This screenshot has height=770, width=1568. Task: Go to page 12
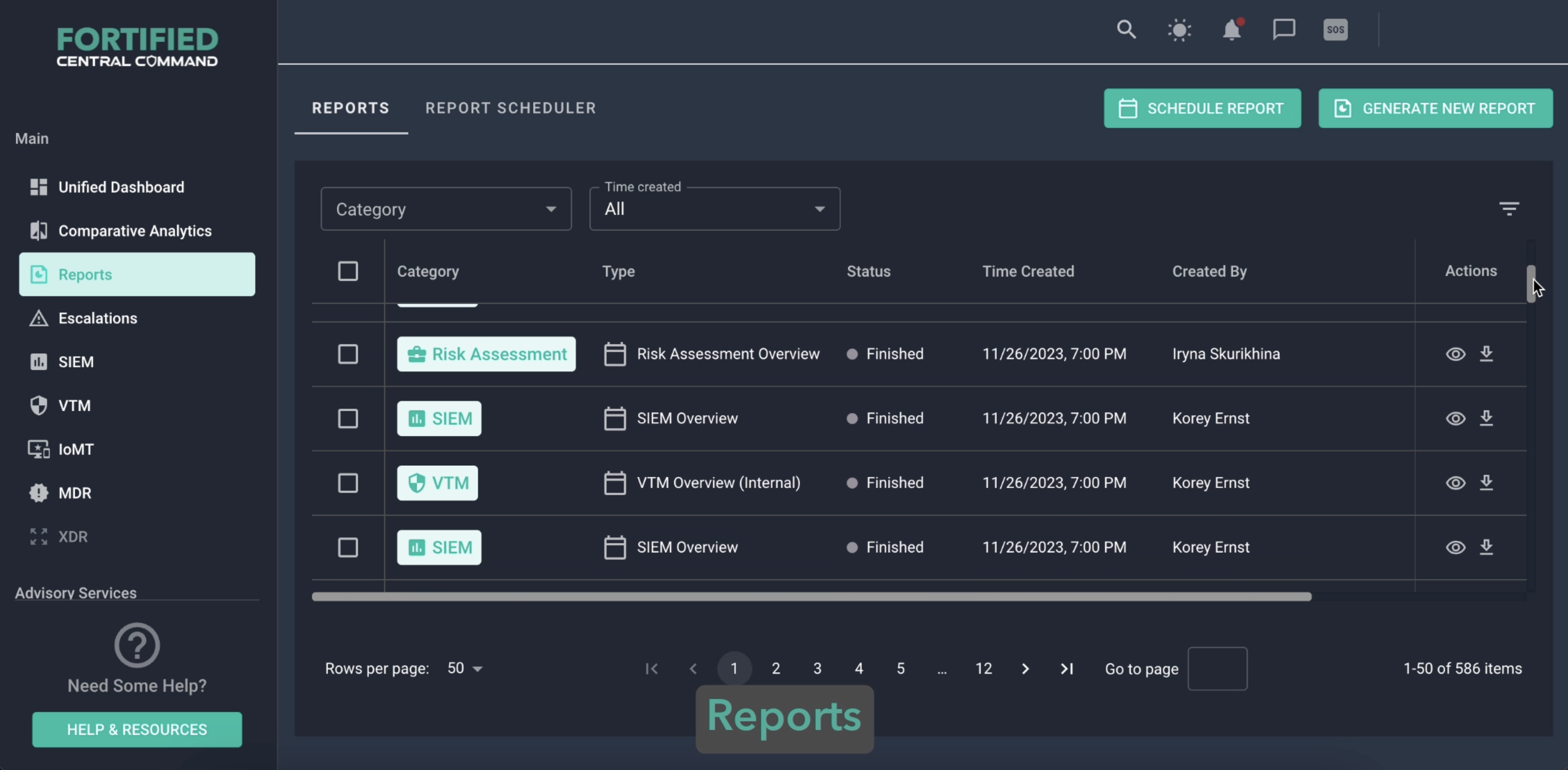[x=984, y=669]
